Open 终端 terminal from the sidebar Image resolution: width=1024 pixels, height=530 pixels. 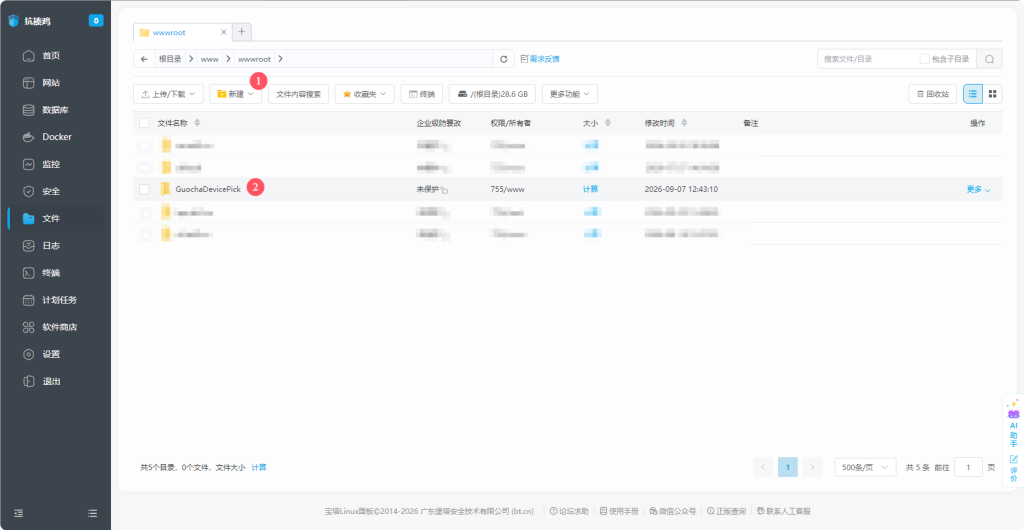coord(51,273)
